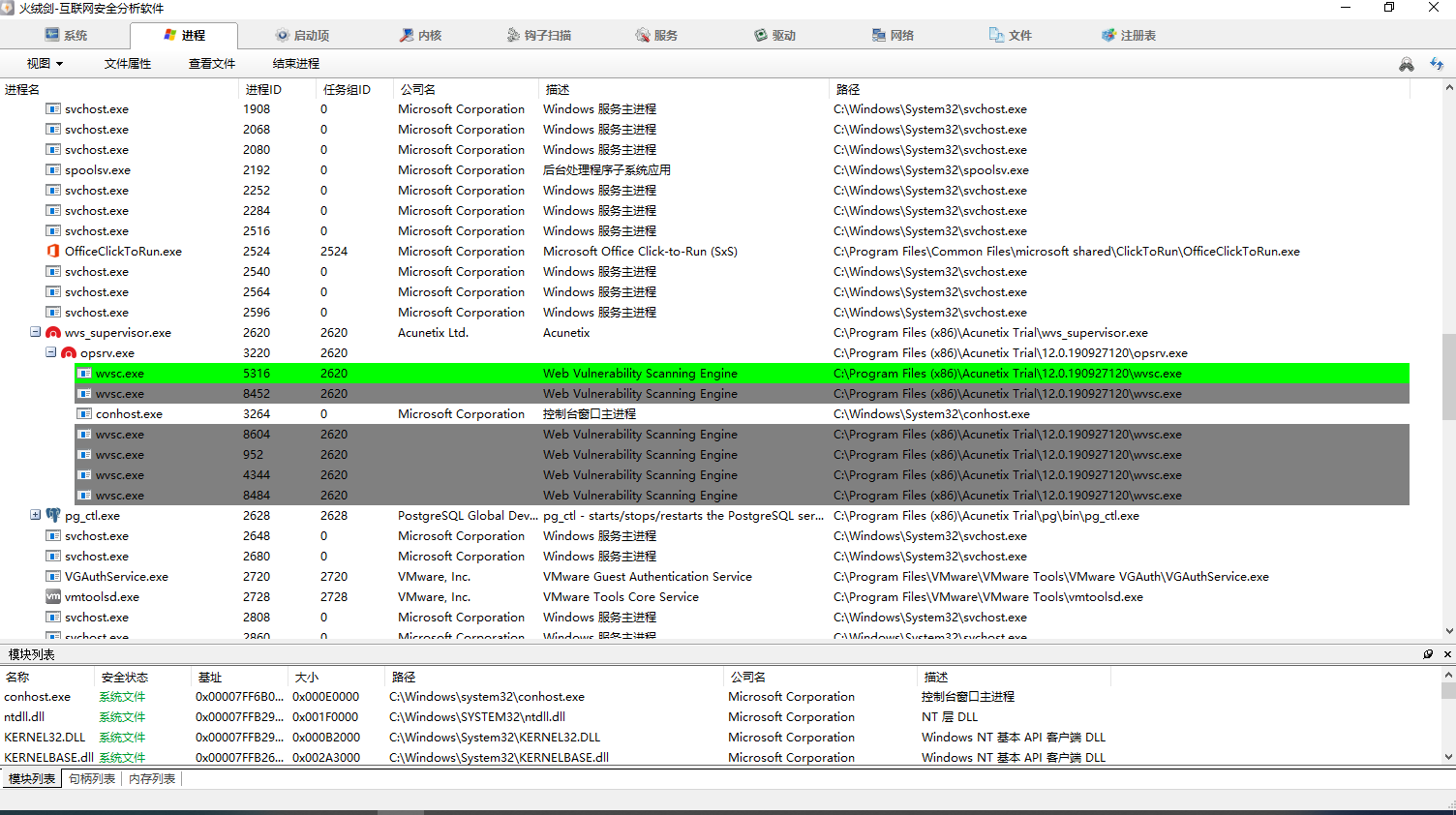Click the VMware Tools Core Service description
Screen dimensions: 1456x815
(x=621, y=597)
